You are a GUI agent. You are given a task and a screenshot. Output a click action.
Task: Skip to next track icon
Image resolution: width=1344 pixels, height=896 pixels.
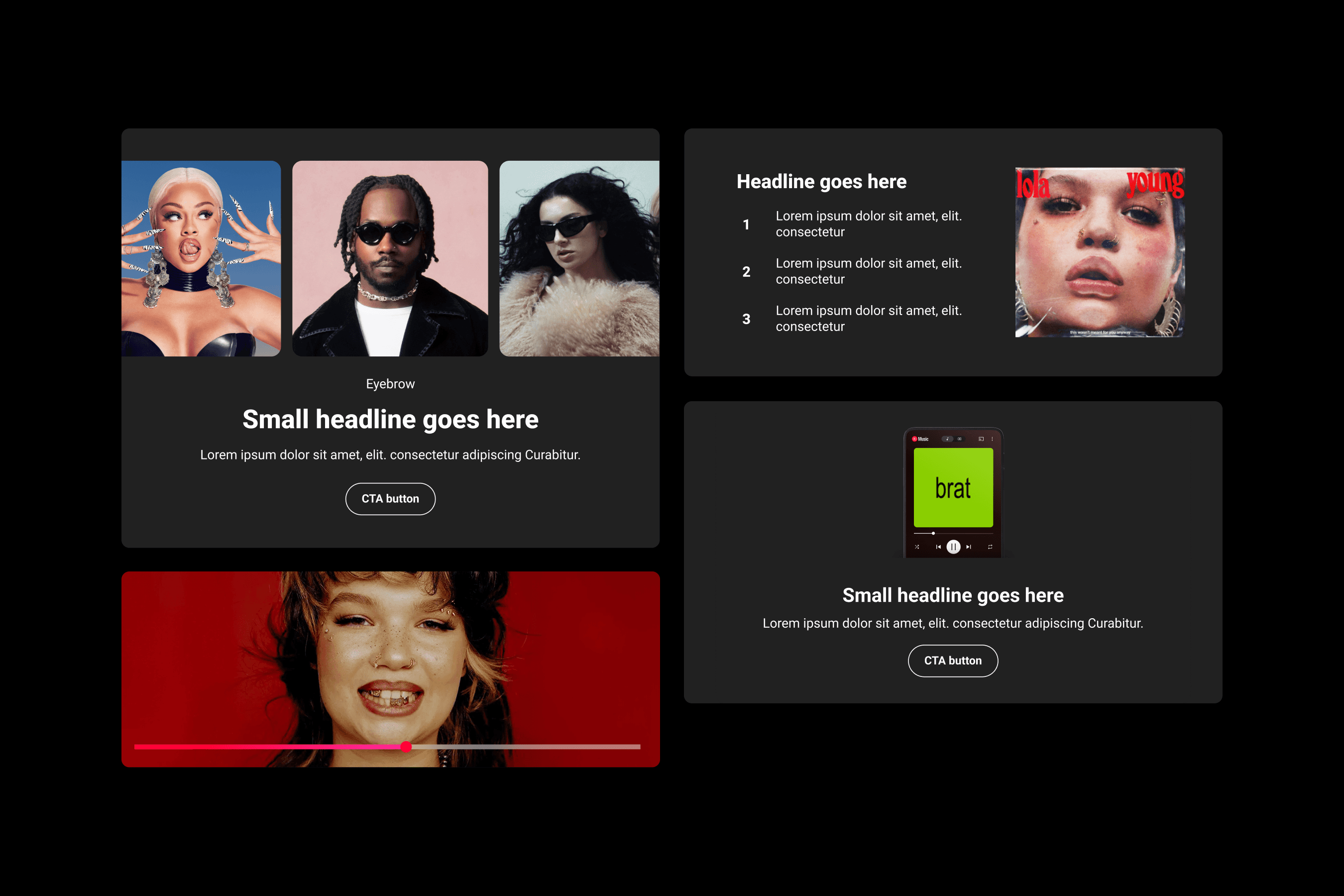pyautogui.click(x=969, y=547)
